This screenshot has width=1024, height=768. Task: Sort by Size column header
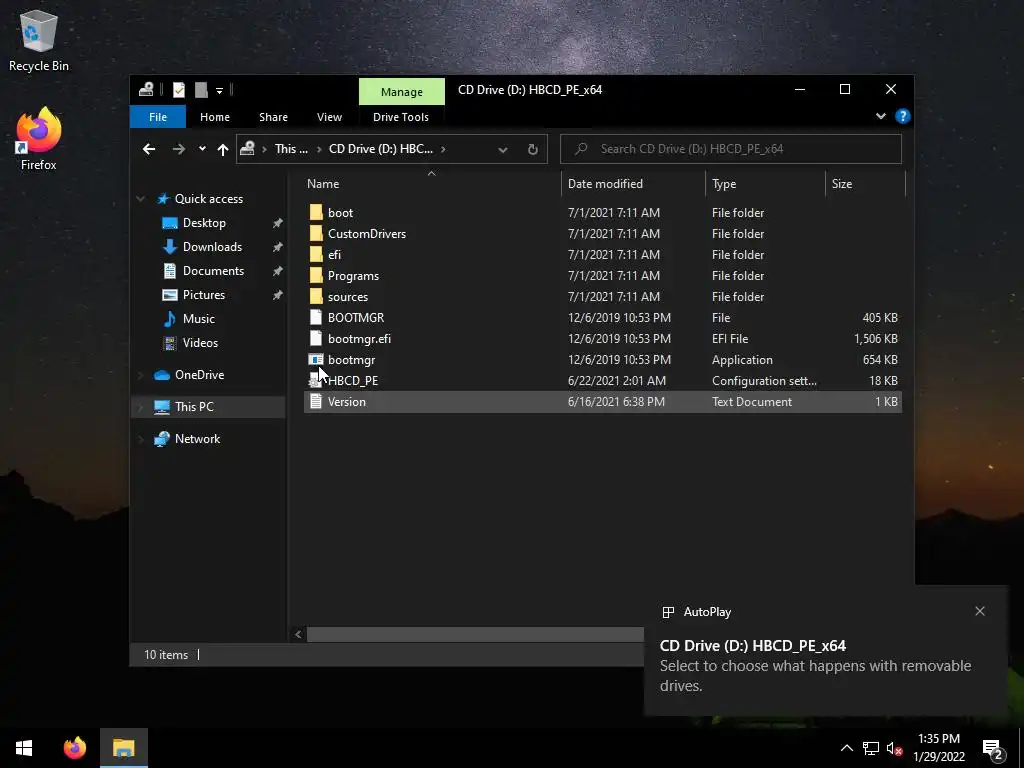click(x=865, y=184)
